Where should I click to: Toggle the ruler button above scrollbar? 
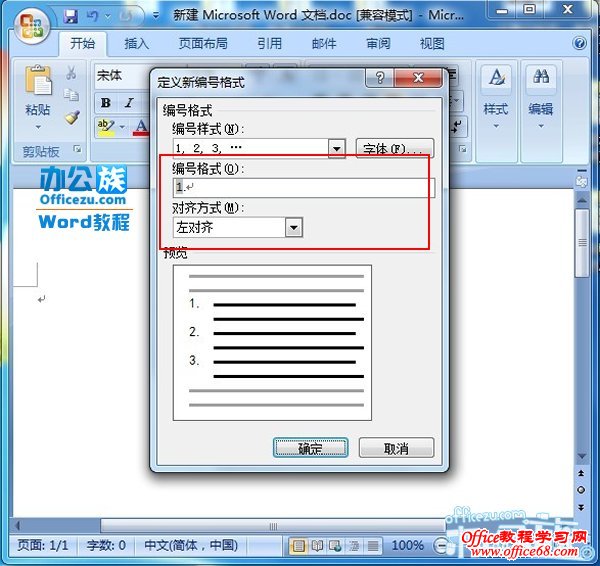pos(582,181)
